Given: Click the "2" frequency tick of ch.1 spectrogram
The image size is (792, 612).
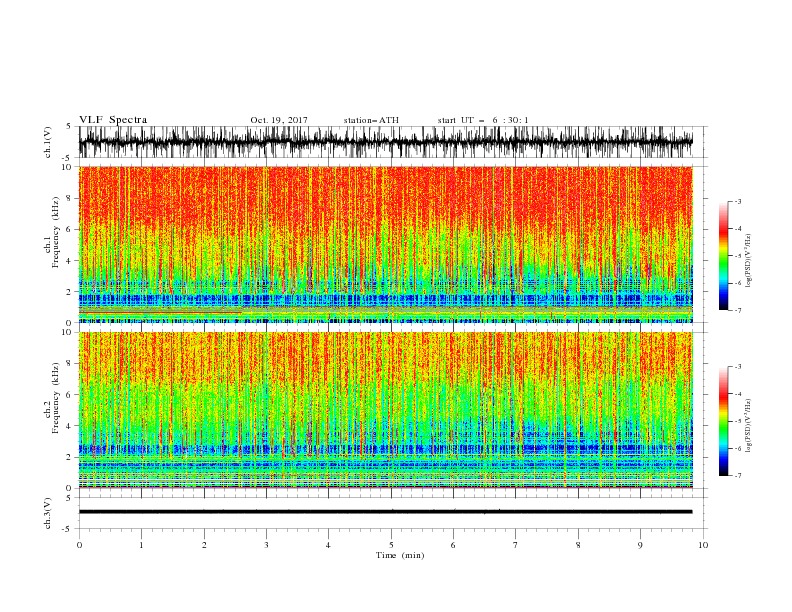Looking at the screenshot, I should coord(69,292).
